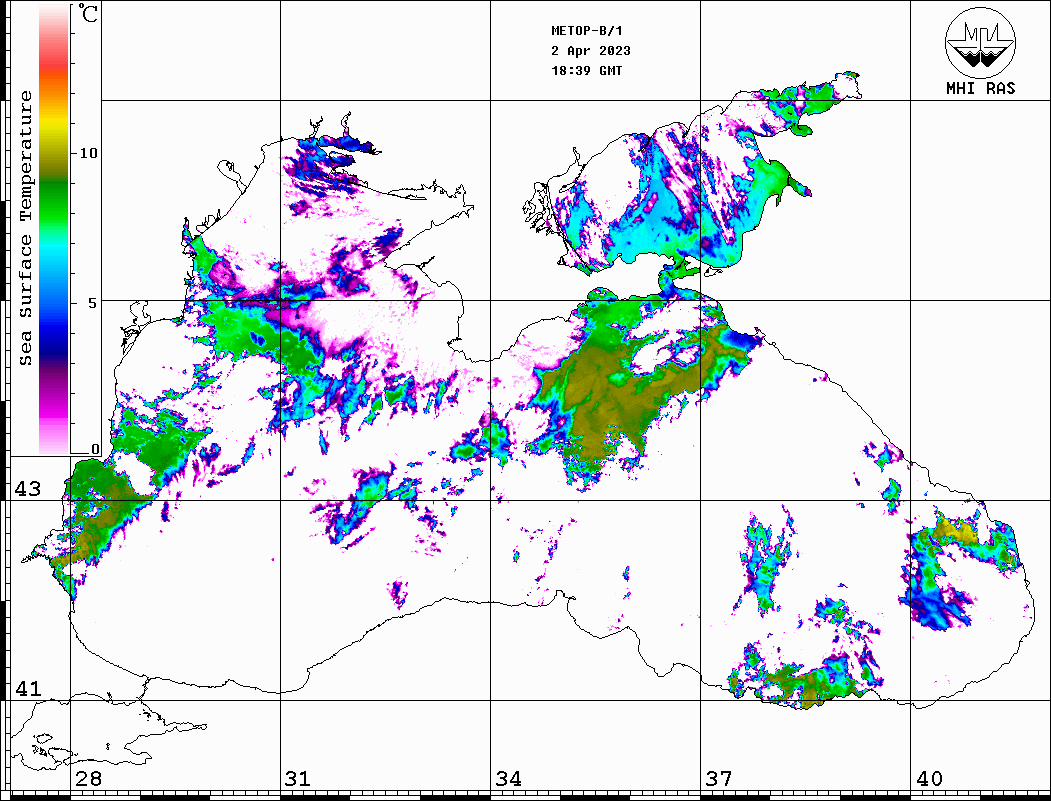
Task: Click the temperature color scale bar
Action: 54,229
